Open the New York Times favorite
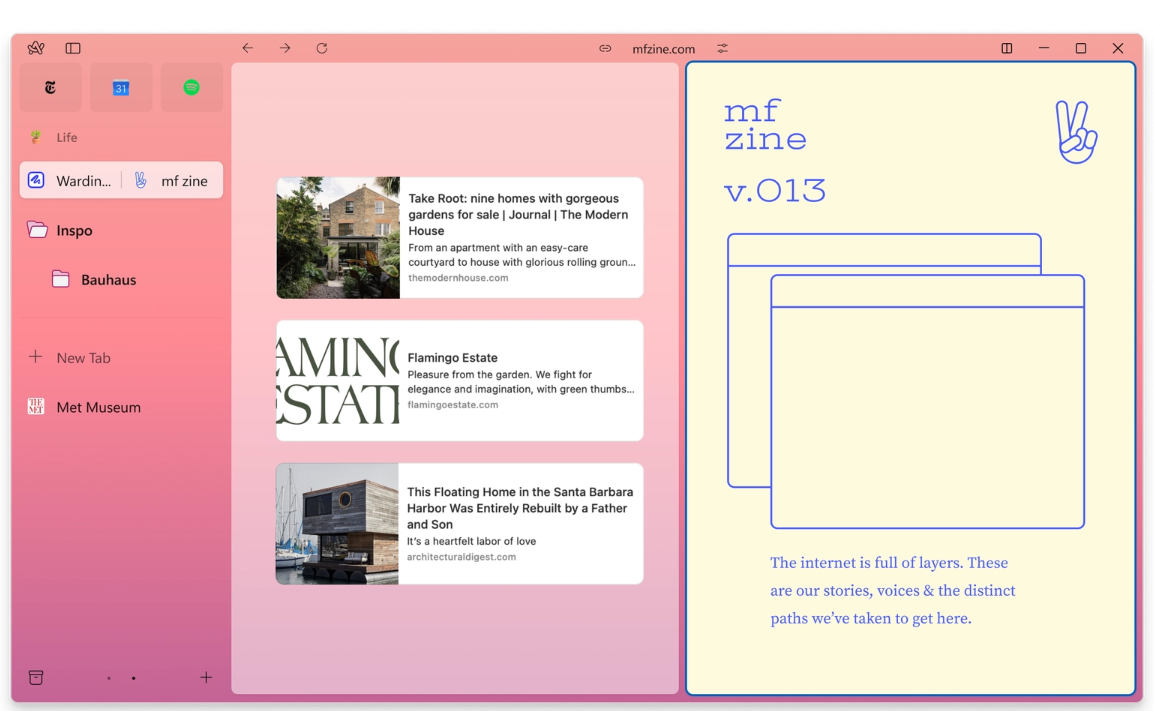The image size is (1154, 711). coord(50,88)
